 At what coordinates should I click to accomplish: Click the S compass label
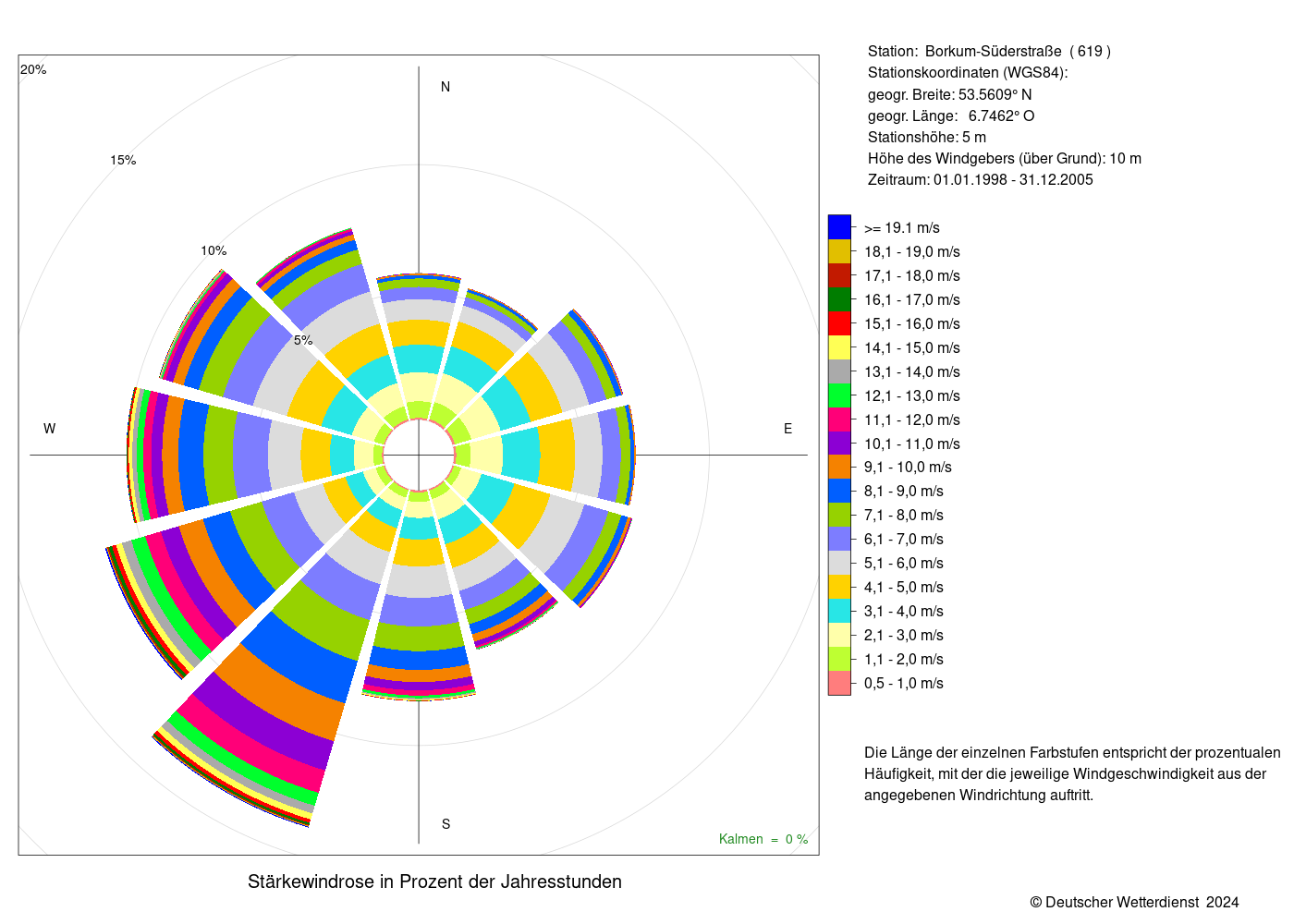pyautogui.click(x=446, y=824)
